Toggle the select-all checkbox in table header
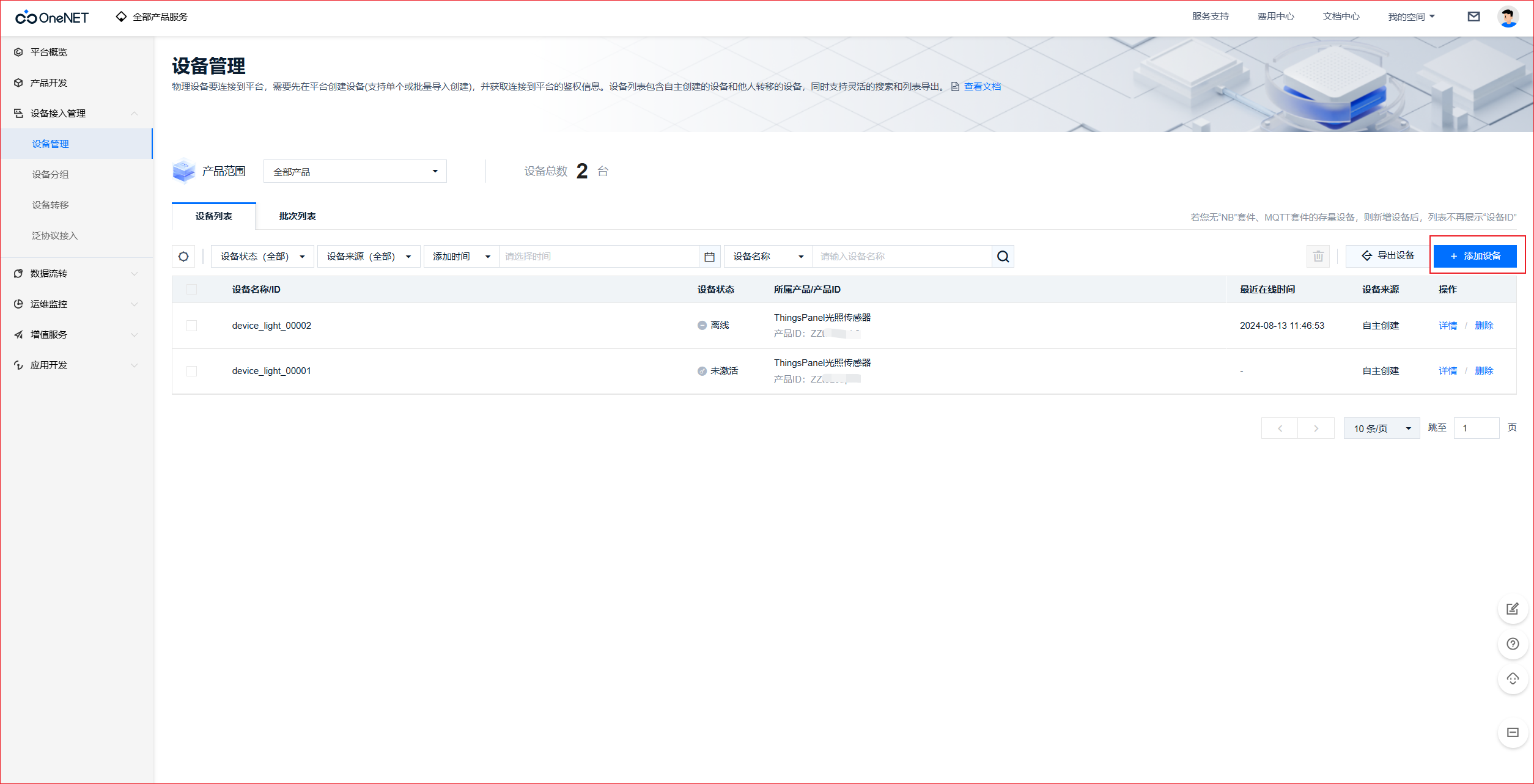The image size is (1534, 784). [x=192, y=290]
